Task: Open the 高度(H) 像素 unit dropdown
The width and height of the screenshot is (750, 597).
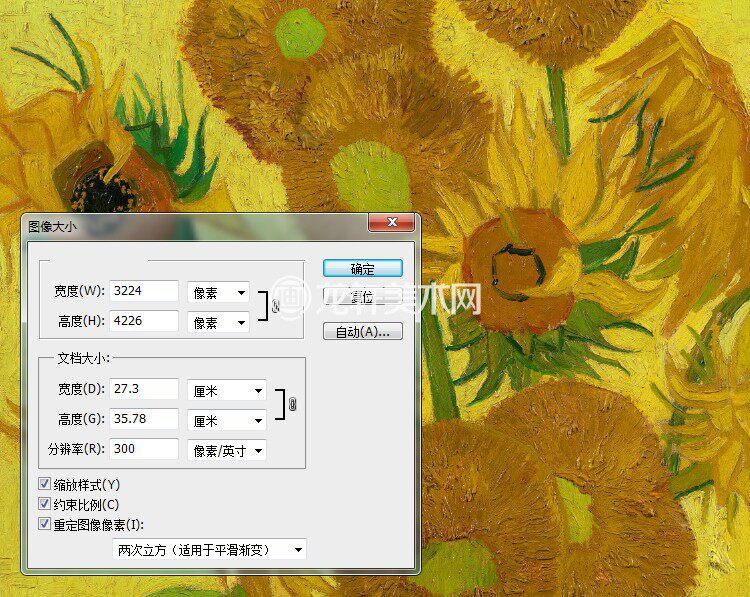Action: pyautogui.click(x=219, y=322)
